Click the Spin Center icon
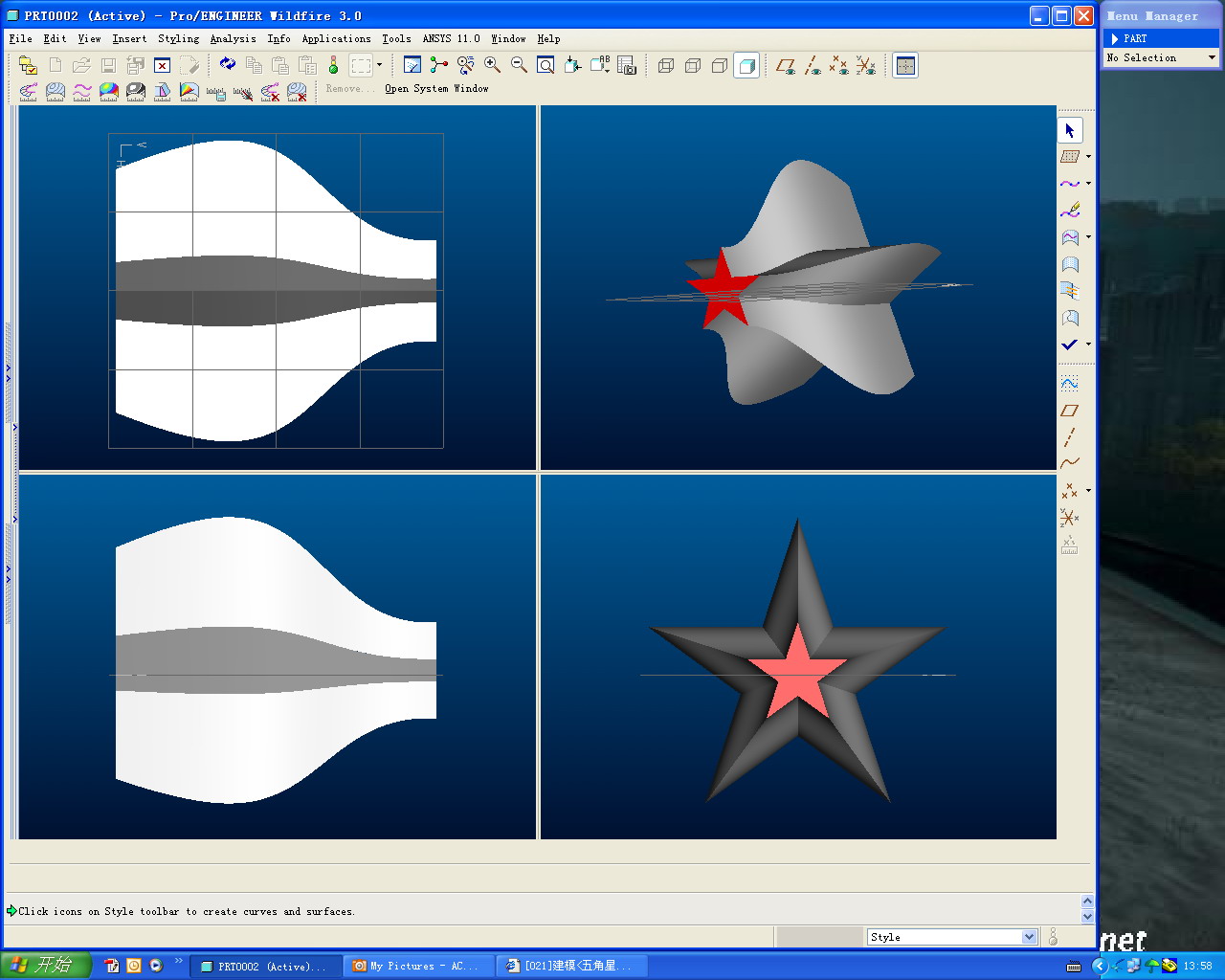 (x=439, y=65)
